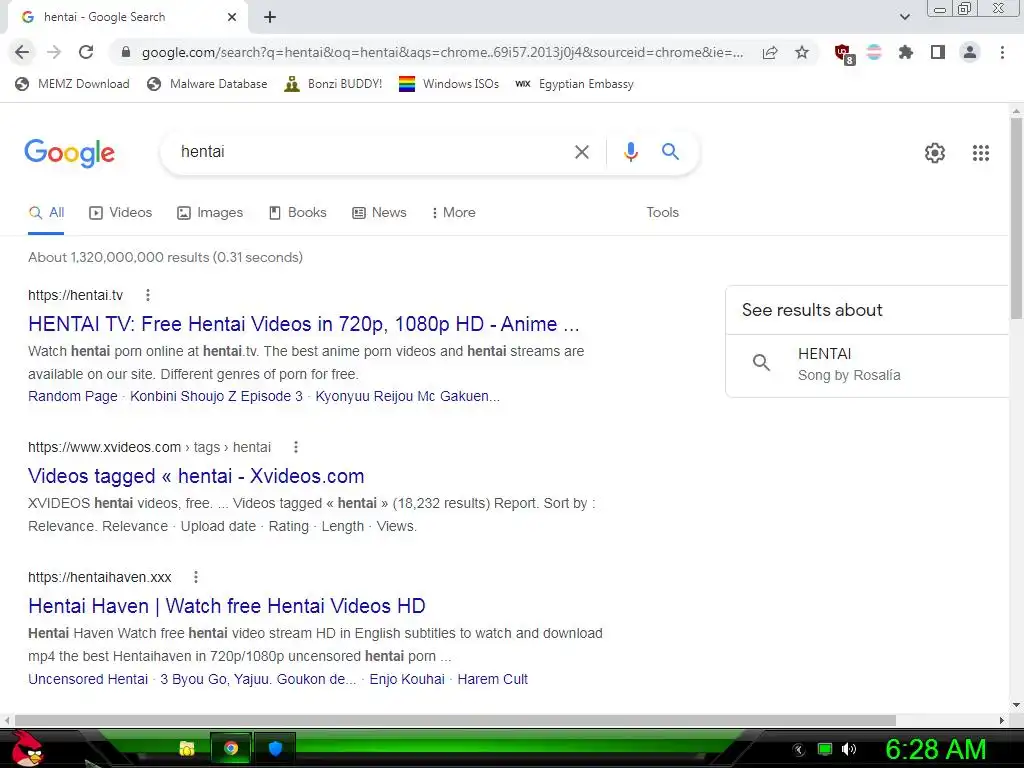Click the browser forward arrow
The height and width of the screenshot is (768, 1024).
click(54, 52)
